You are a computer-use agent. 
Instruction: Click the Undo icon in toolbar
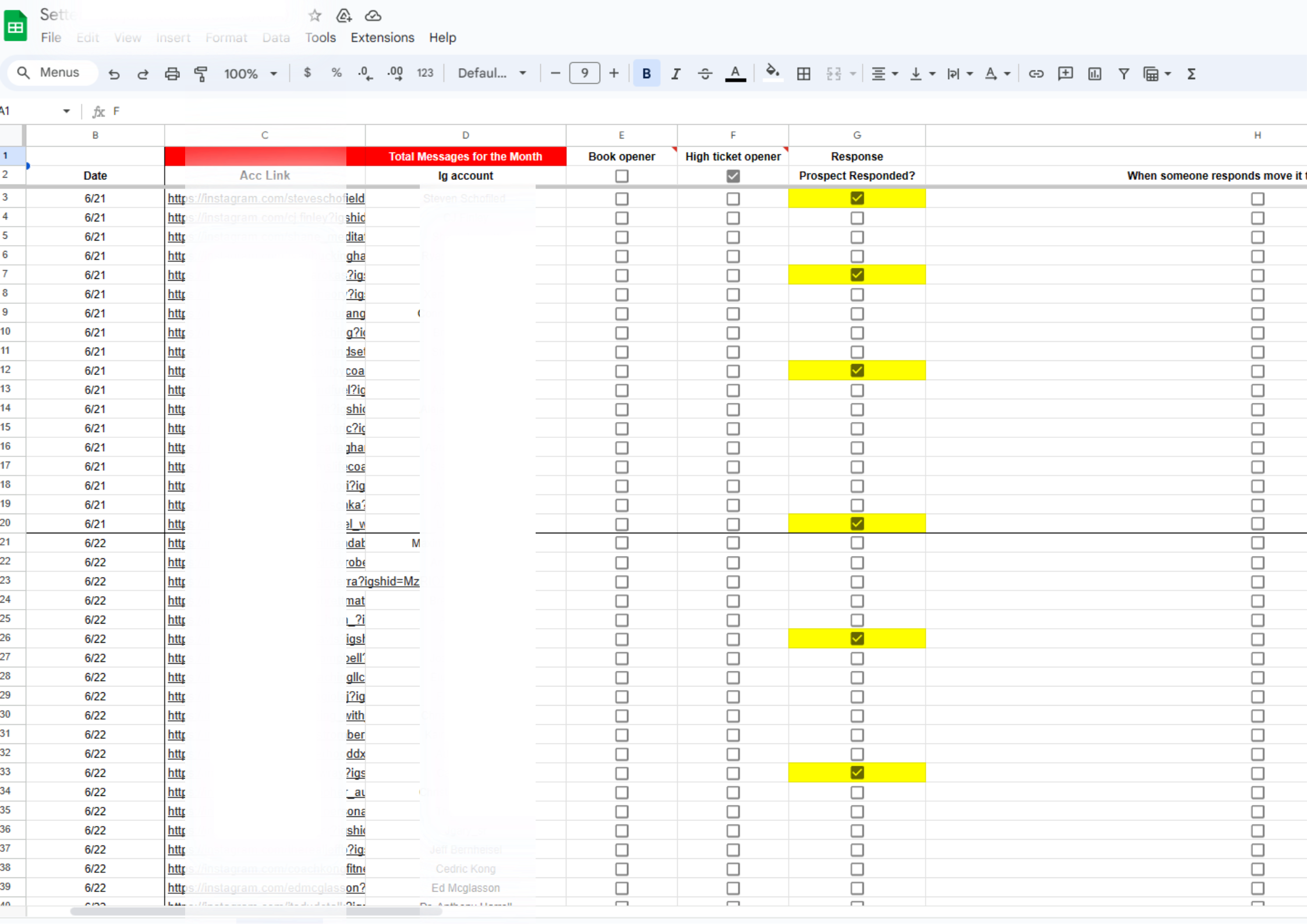(x=114, y=74)
